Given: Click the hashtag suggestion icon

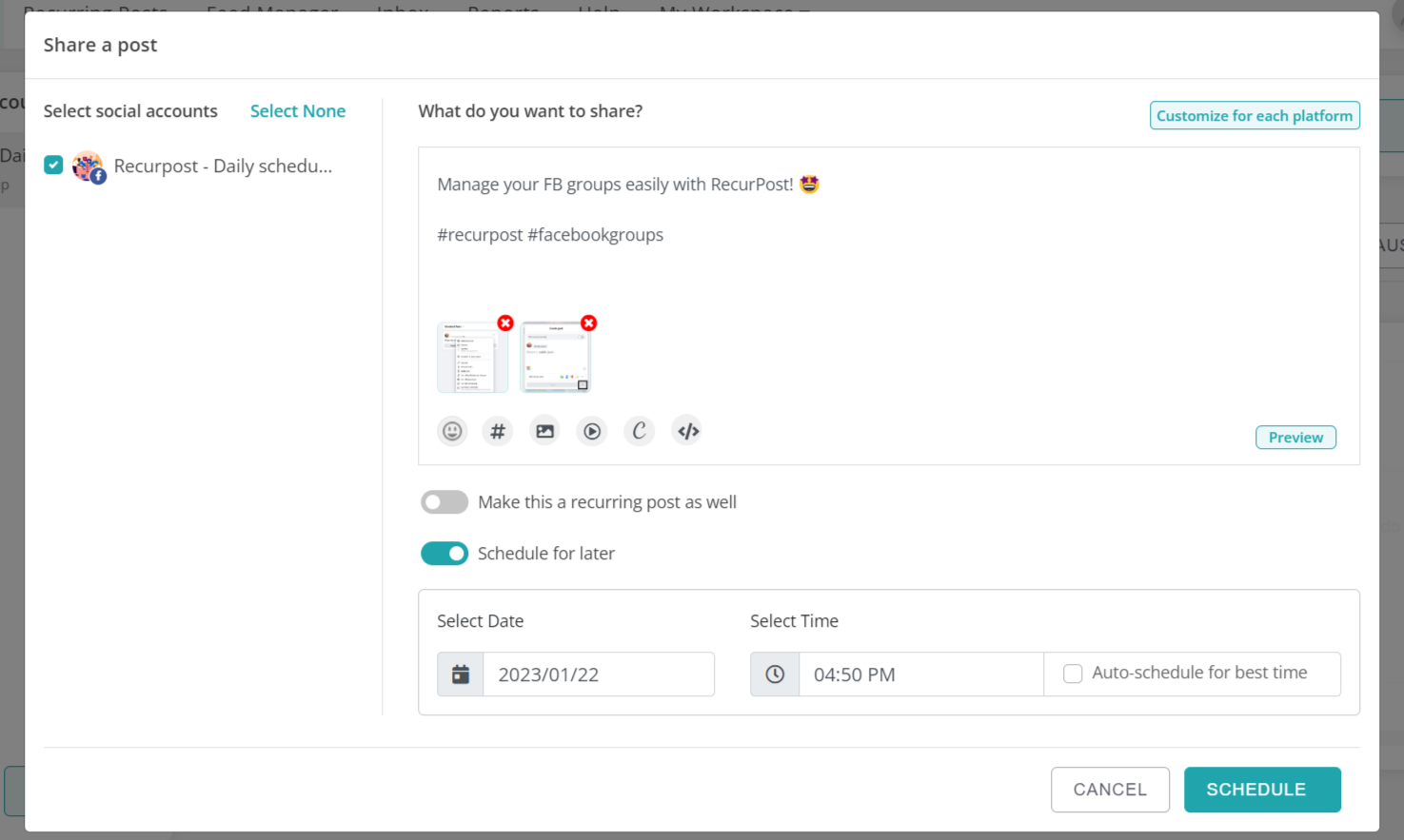Looking at the screenshot, I should click(498, 431).
